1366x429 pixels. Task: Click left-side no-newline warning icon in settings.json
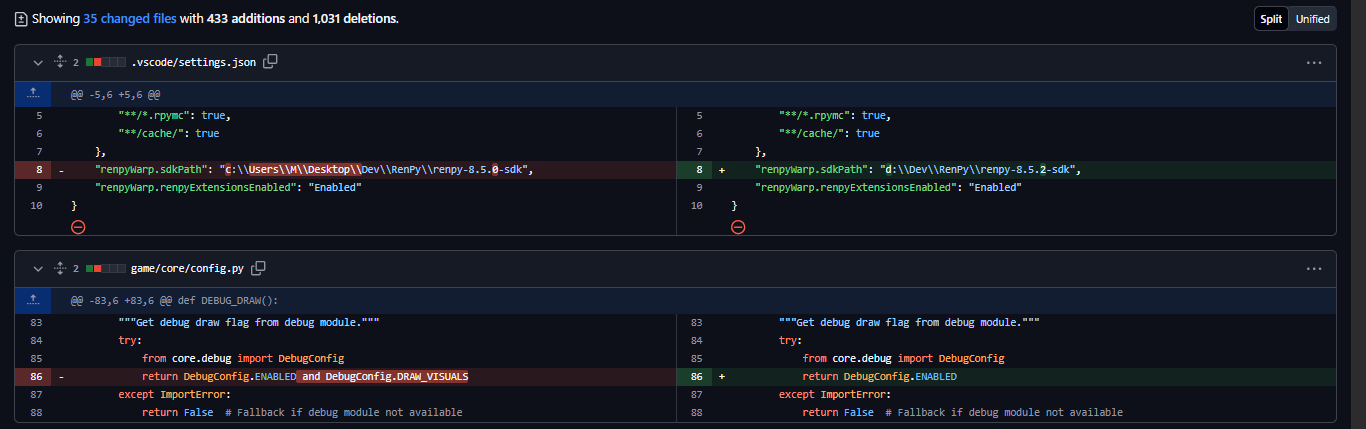point(78,227)
